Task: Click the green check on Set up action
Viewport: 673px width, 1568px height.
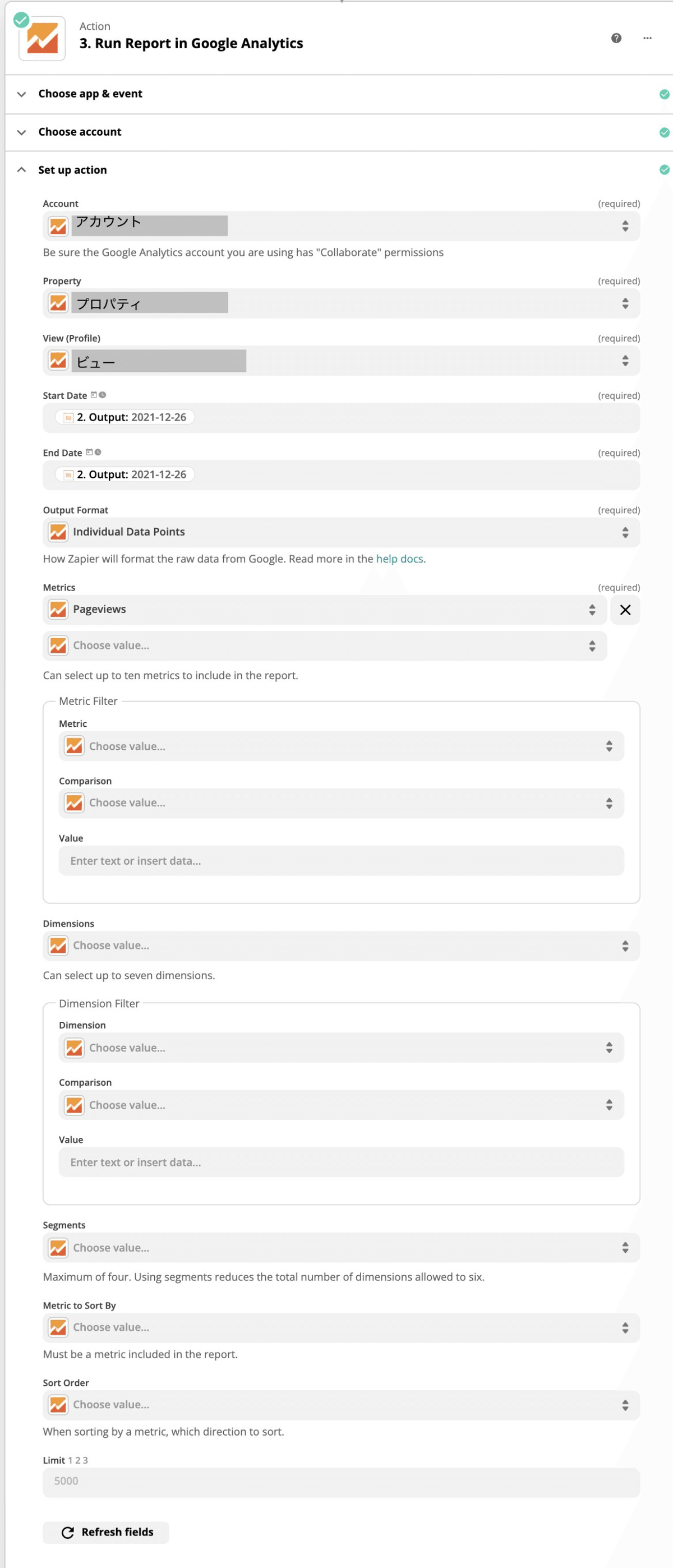Action: point(664,169)
